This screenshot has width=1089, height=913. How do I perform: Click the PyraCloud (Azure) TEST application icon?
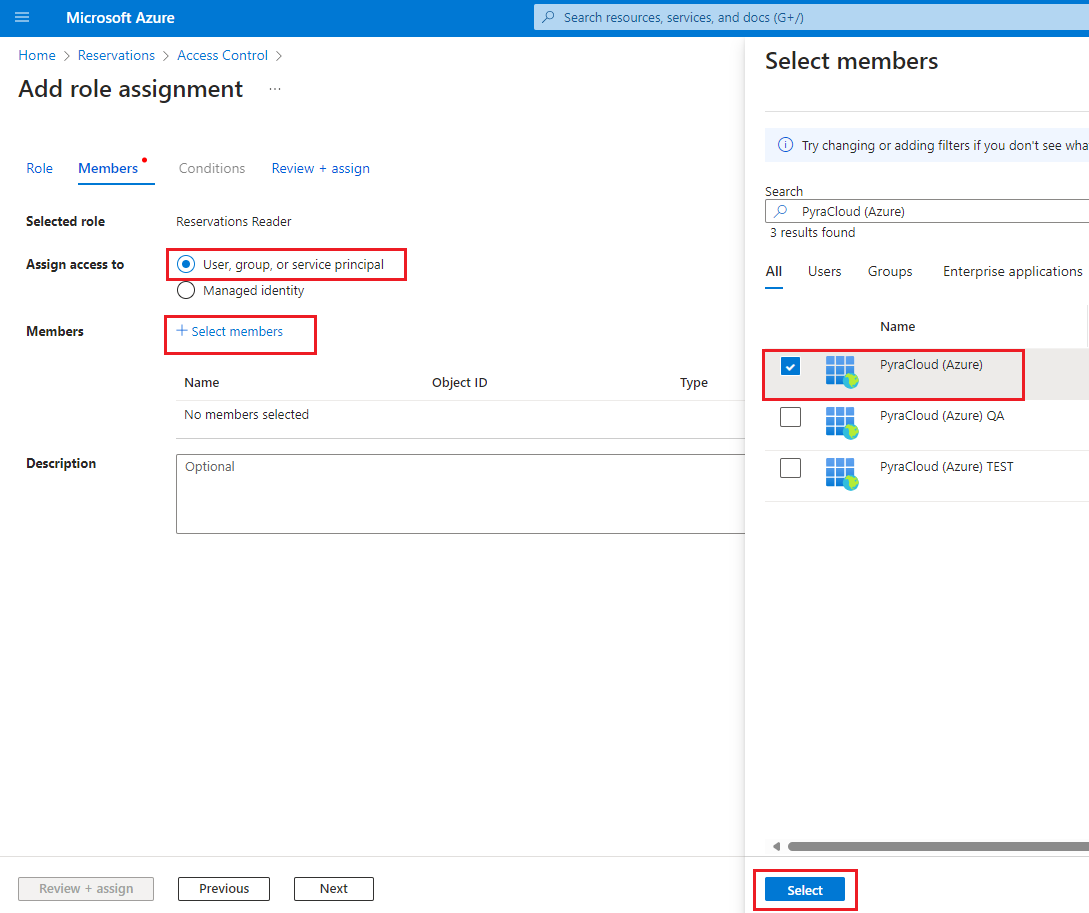pos(841,473)
